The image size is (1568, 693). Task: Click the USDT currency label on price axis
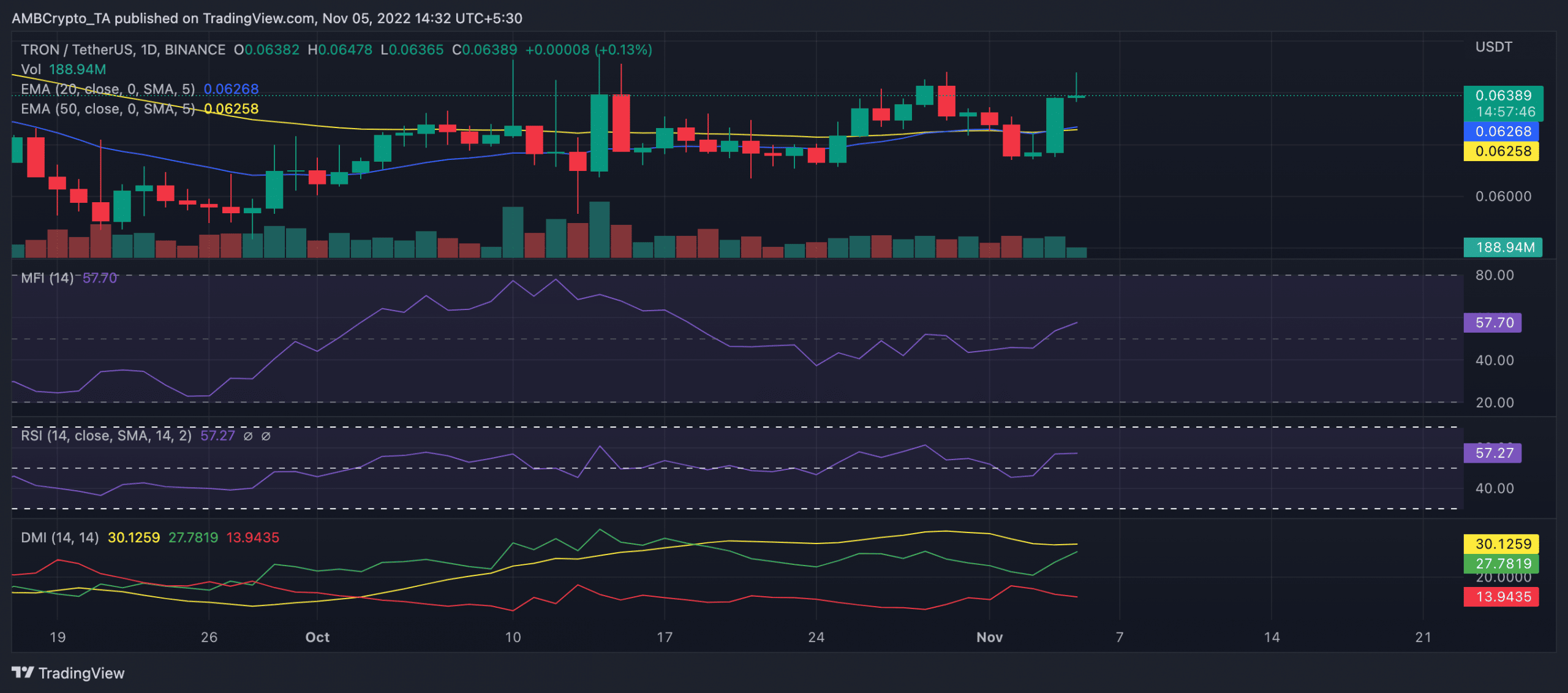click(x=1493, y=47)
